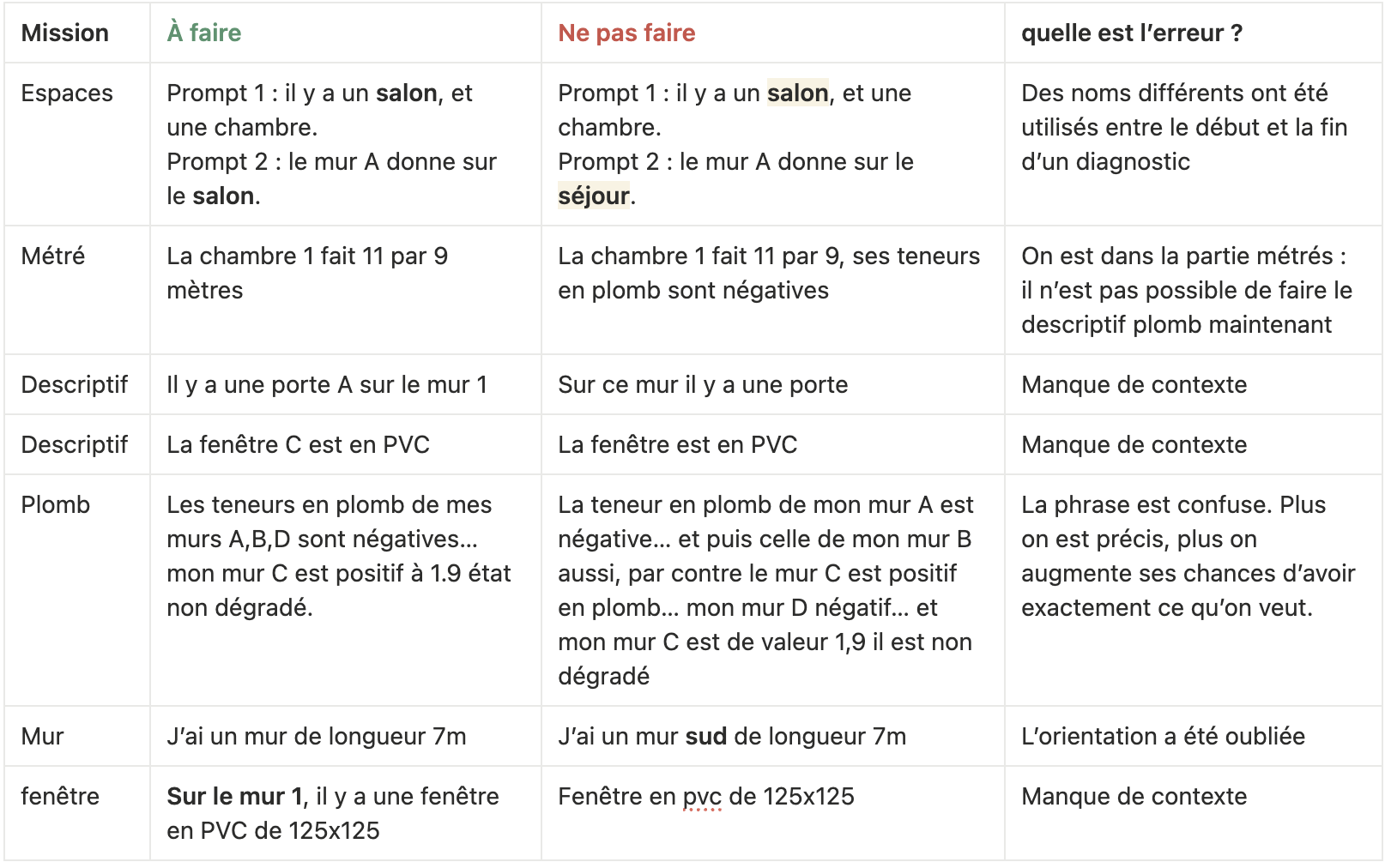Click the green "À faire" header

[204, 33]
